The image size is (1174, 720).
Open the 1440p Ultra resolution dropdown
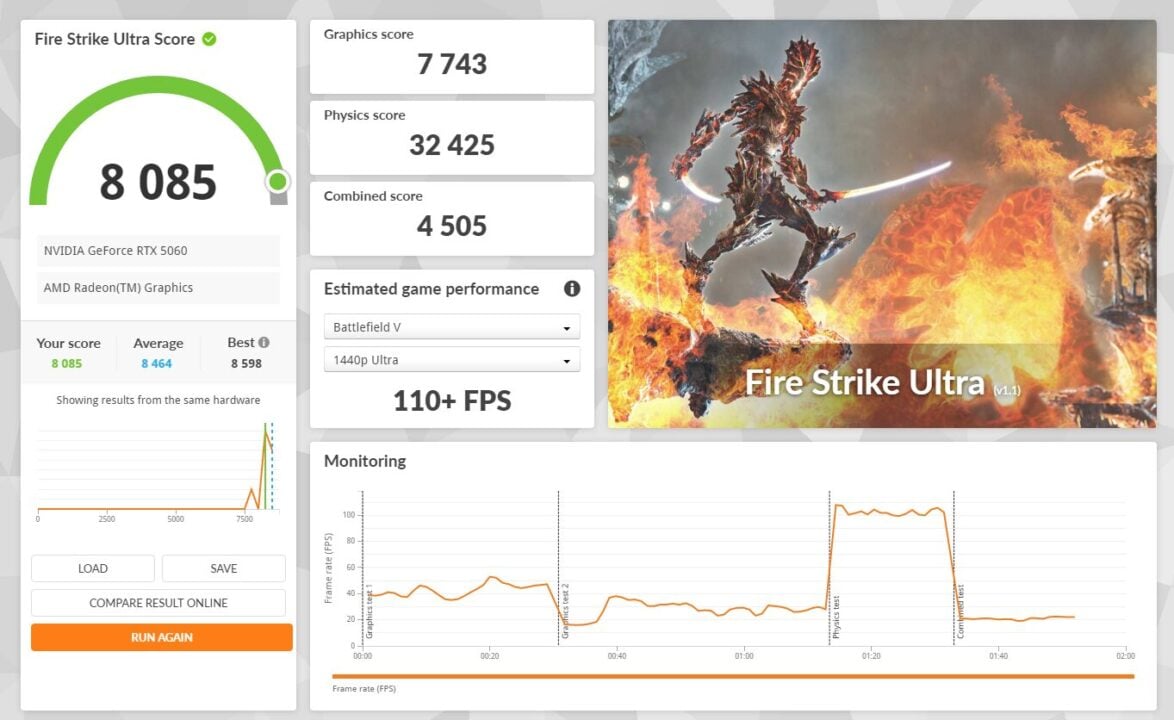[x=451, y=360]
